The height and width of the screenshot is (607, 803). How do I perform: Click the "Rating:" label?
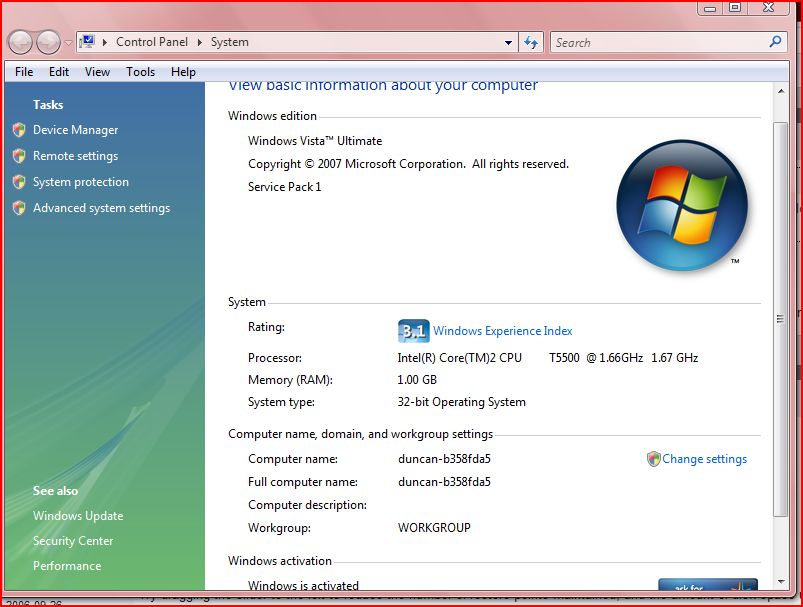266,327
